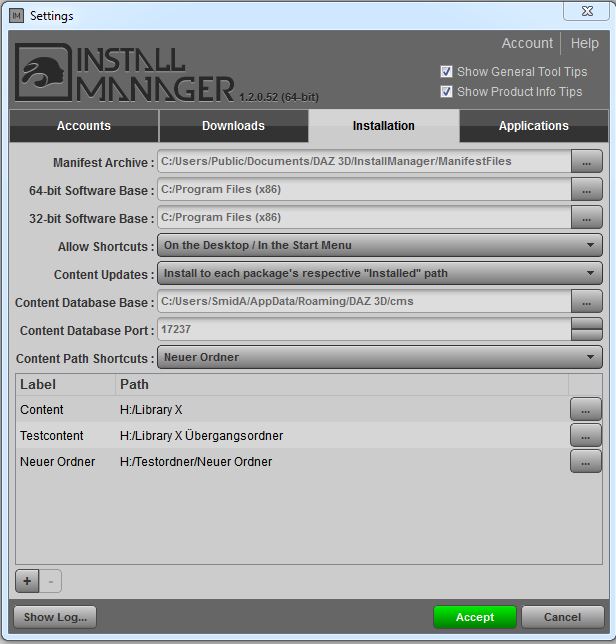This screenshot has height=644, width=616.
Task: Click the Manifest Archive path field
Action: click(364, 161)
